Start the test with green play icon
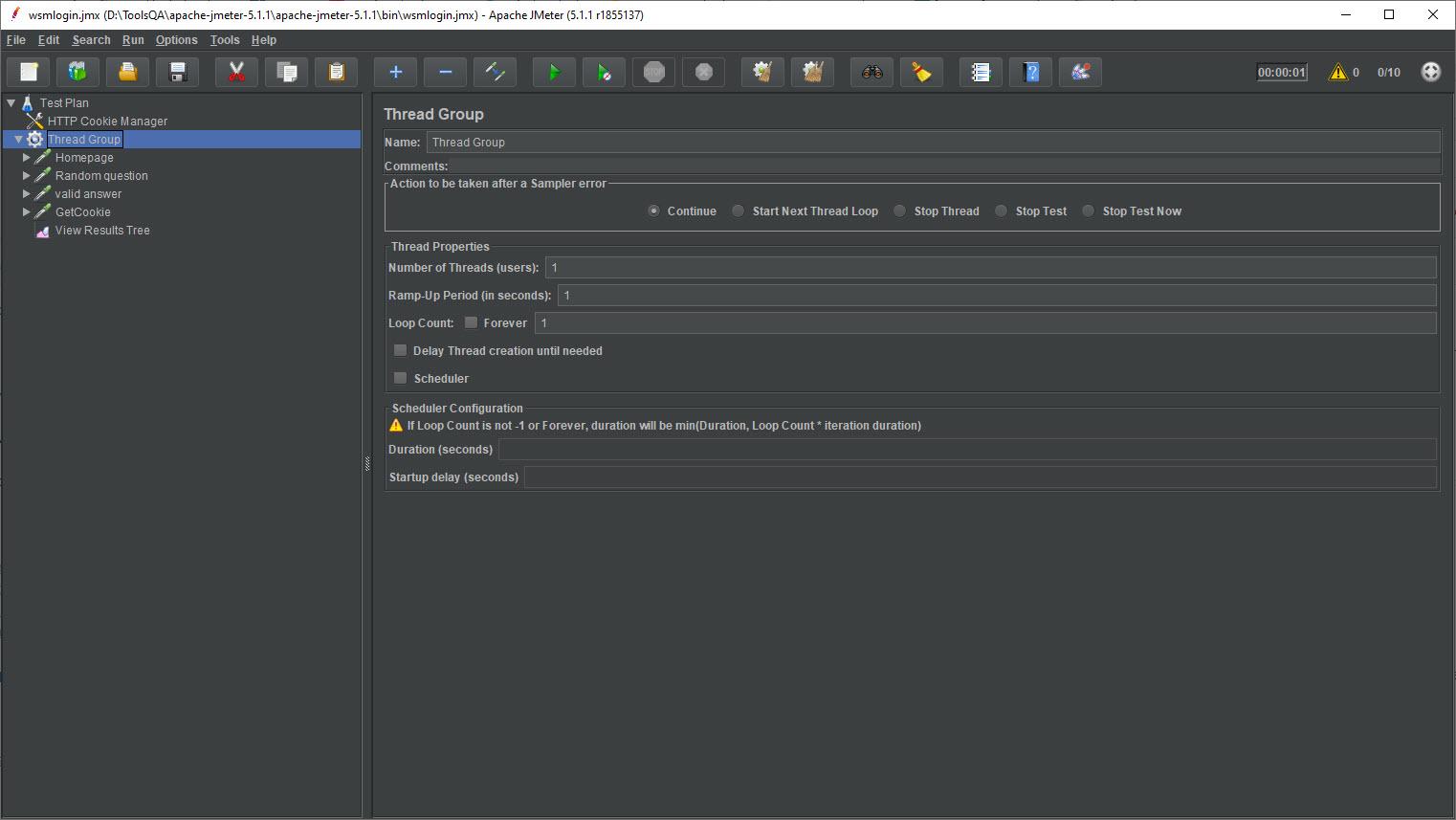The height and width of the screenshot is (820, 1456). coord(555,72)
